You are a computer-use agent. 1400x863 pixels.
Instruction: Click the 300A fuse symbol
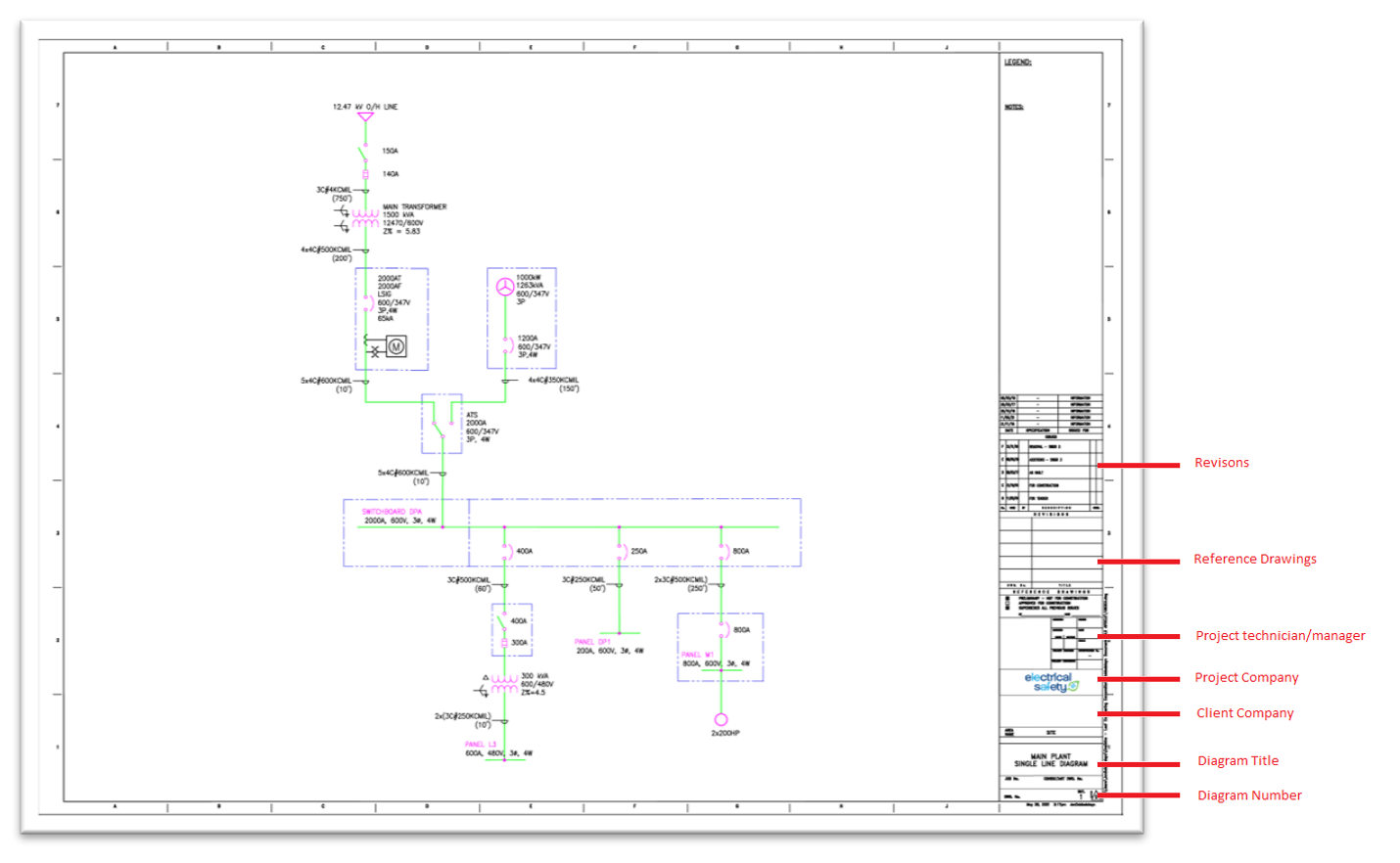point(504,643)
